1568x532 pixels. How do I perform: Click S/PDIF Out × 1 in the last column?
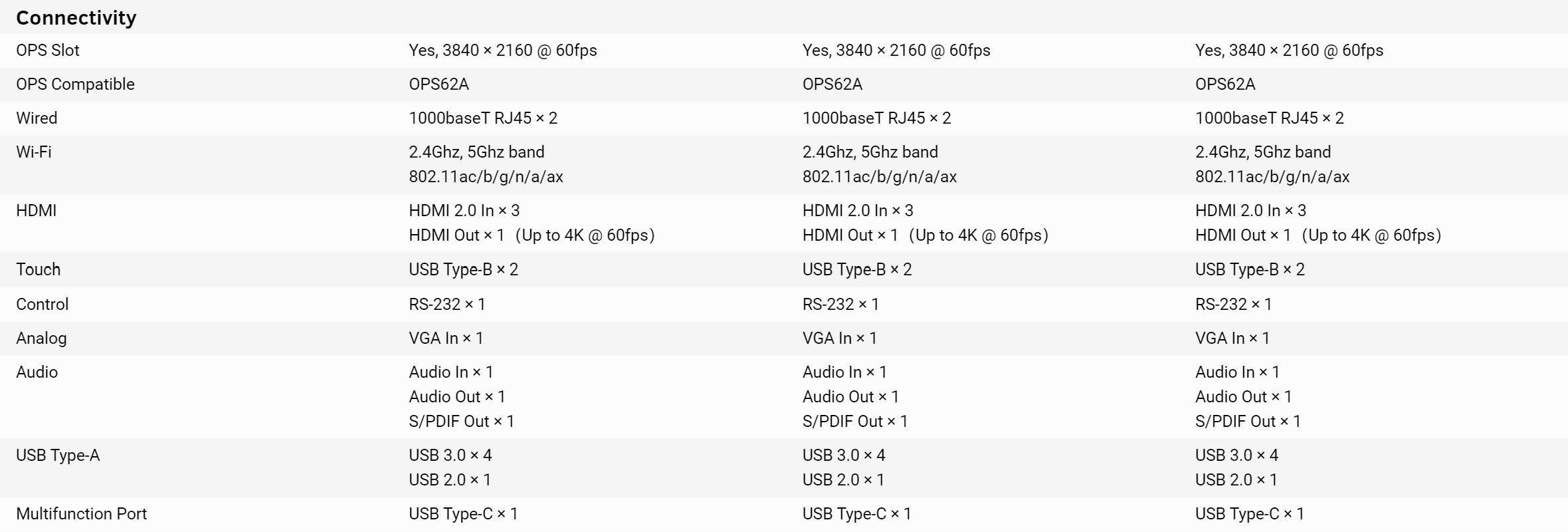point(1248,422)
